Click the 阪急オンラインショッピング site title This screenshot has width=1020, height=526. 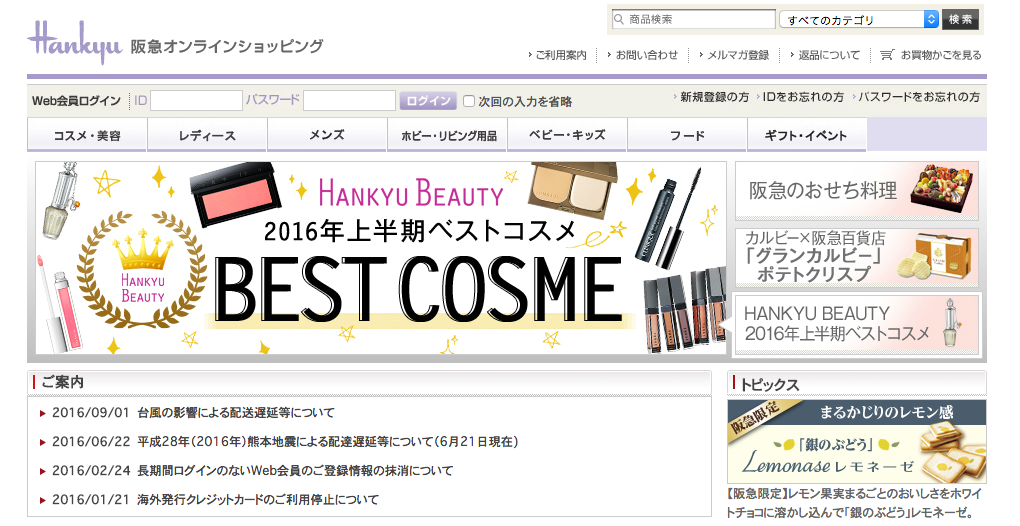227,47
